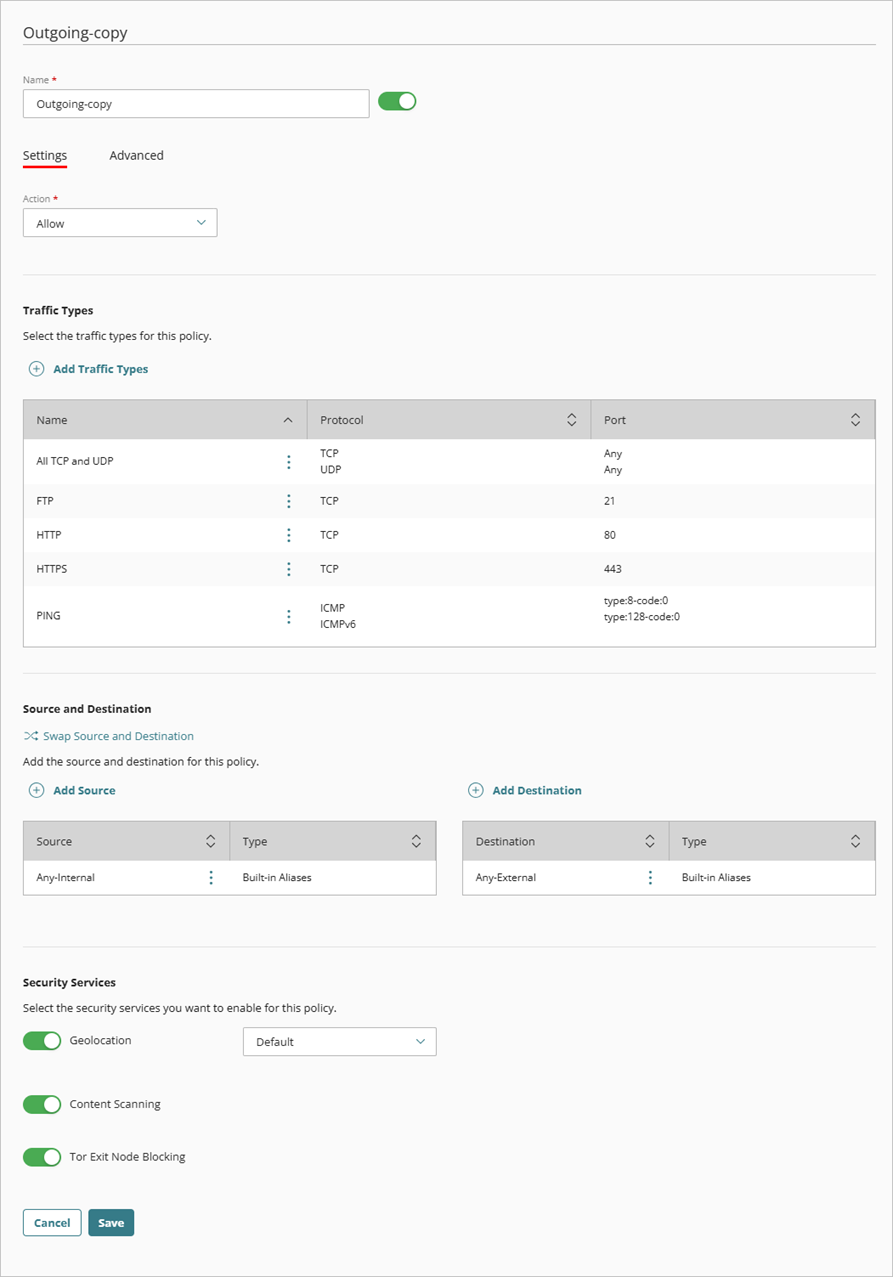Click inside the policy Name field
This screenshot has height=1277, width=893.
pyautogui.click(x=196, y=103)
